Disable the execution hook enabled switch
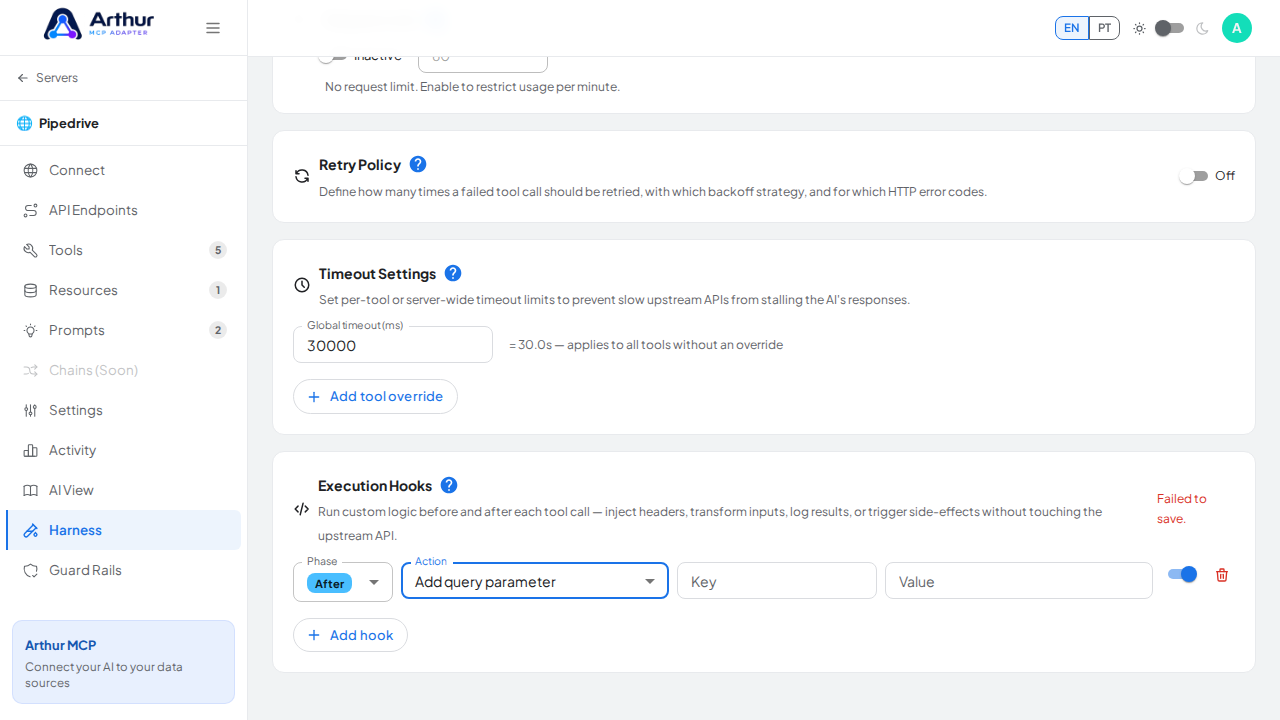 1182,574
